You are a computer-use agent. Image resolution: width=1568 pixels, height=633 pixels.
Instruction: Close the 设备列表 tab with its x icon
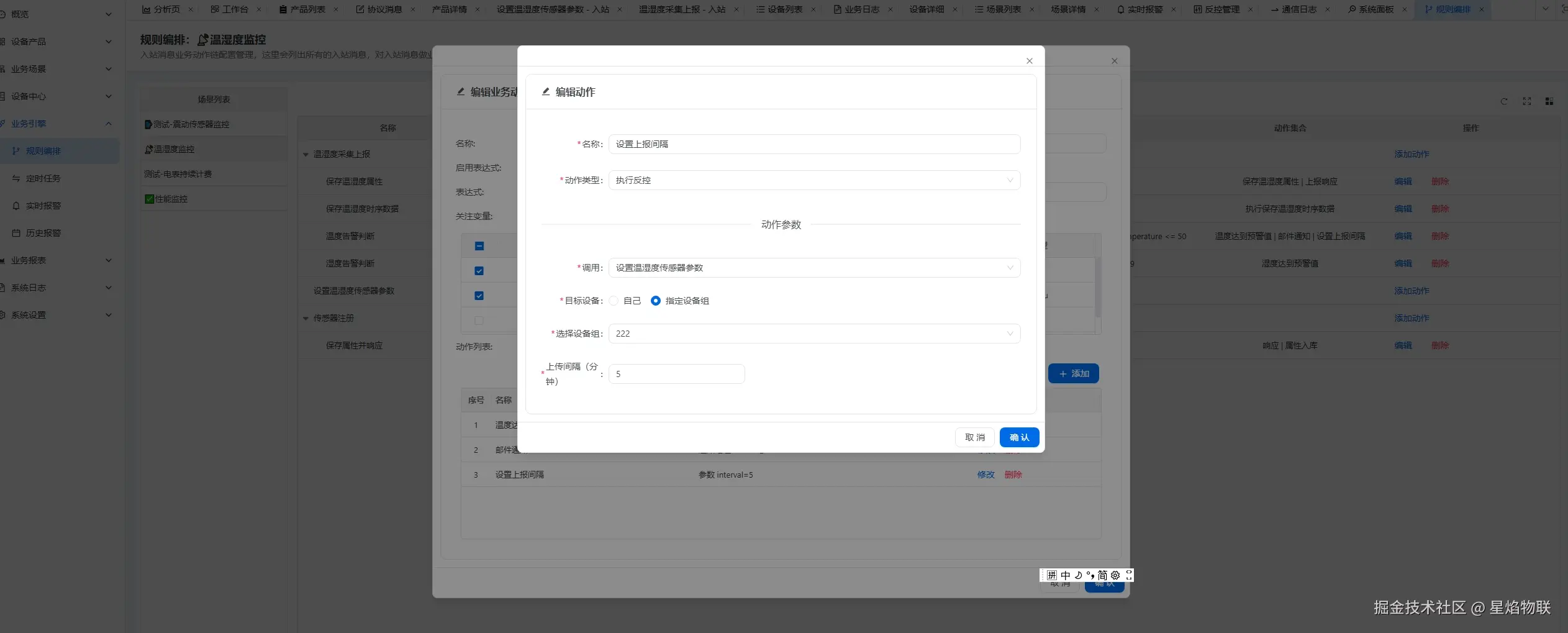pyautogui.click(x=813, y=9)
